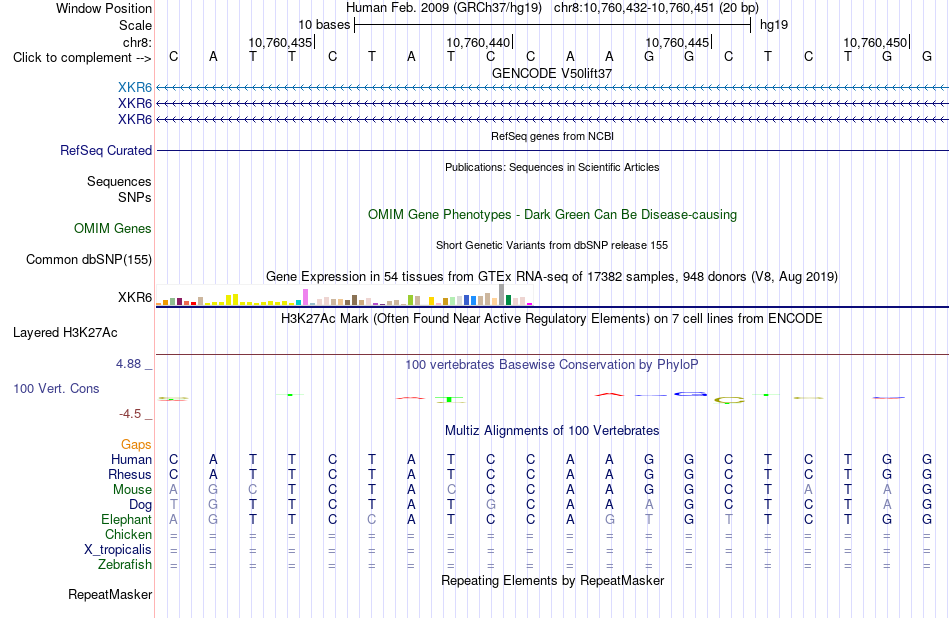Open the OMIM Genes track label

113,228
